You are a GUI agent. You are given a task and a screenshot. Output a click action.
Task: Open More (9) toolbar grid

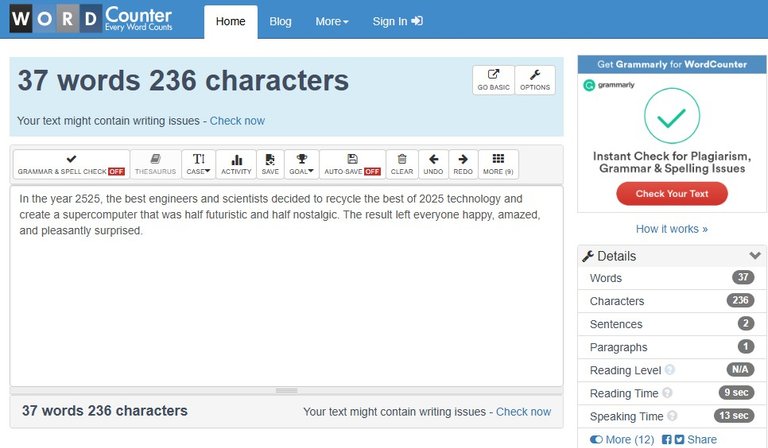(x=498, y=165)
